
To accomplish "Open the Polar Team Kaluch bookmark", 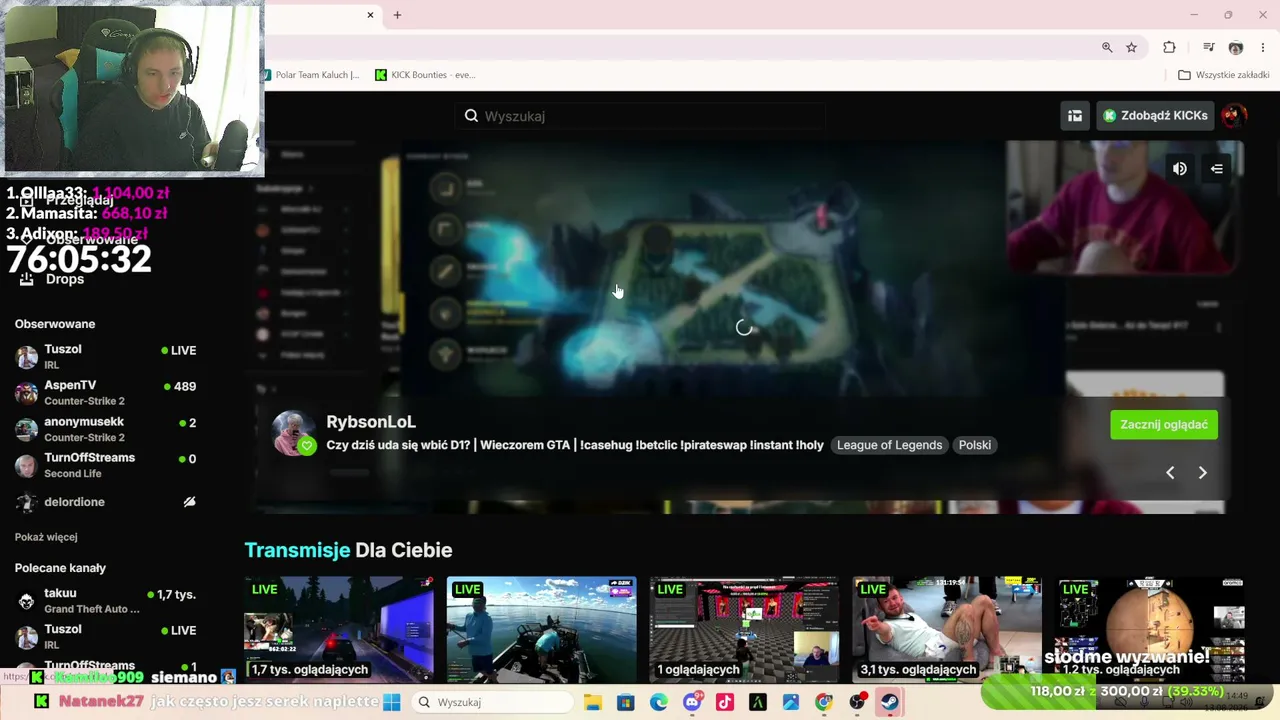I will click(310, 75).
